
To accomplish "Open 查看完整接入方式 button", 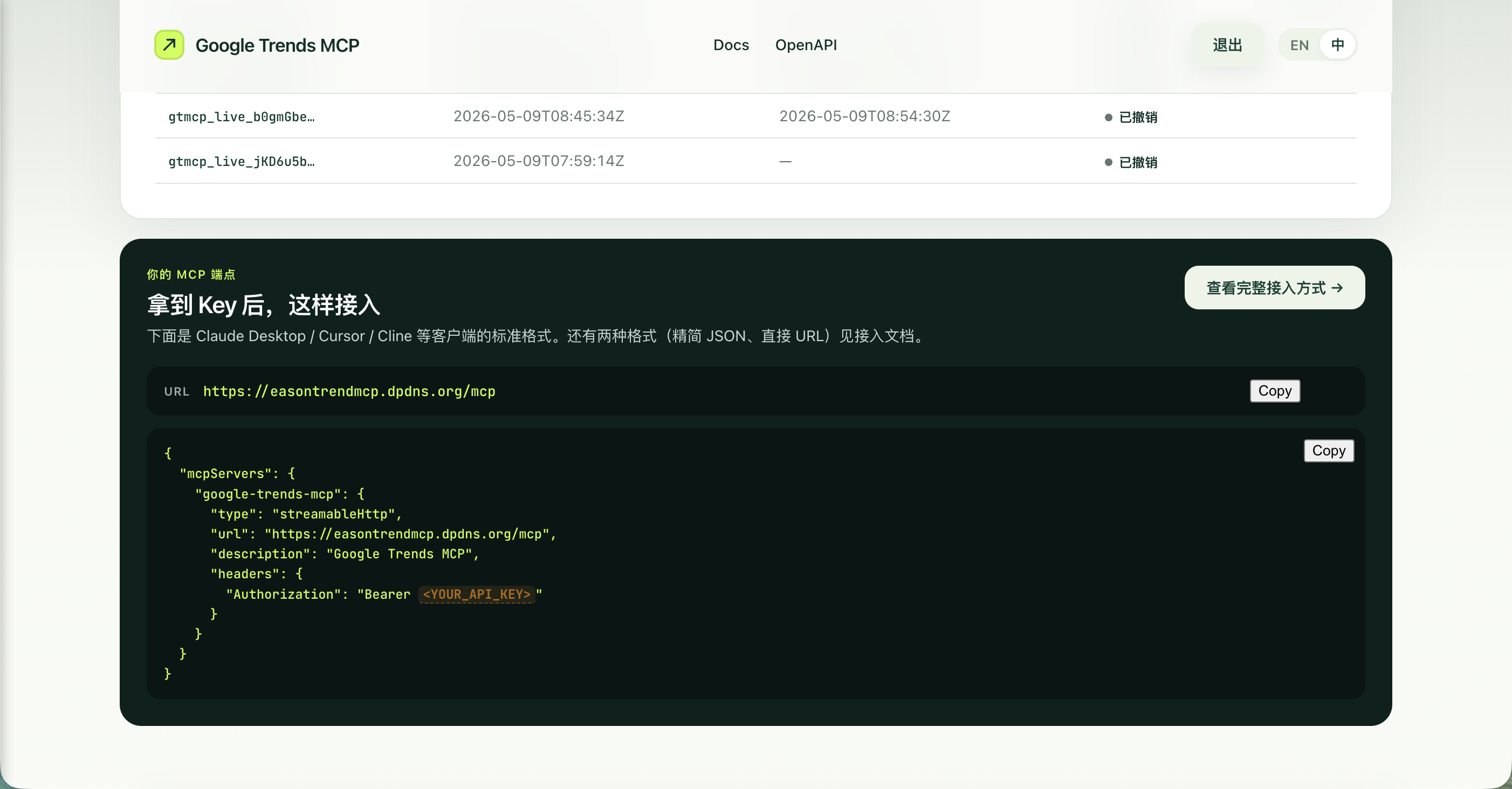I will (1274, 287).
